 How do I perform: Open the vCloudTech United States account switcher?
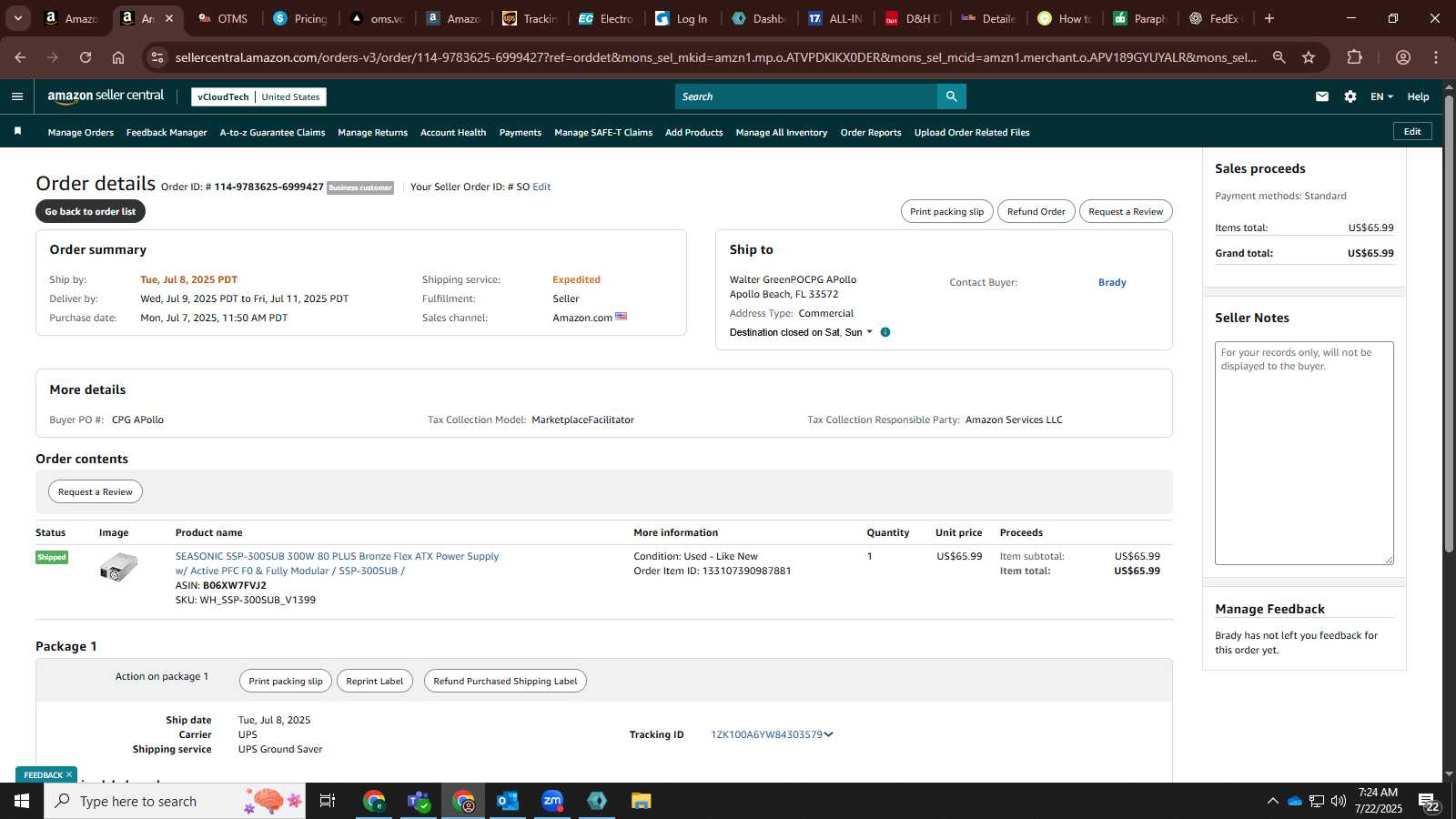pyautogui.click(x=258, y=96)
